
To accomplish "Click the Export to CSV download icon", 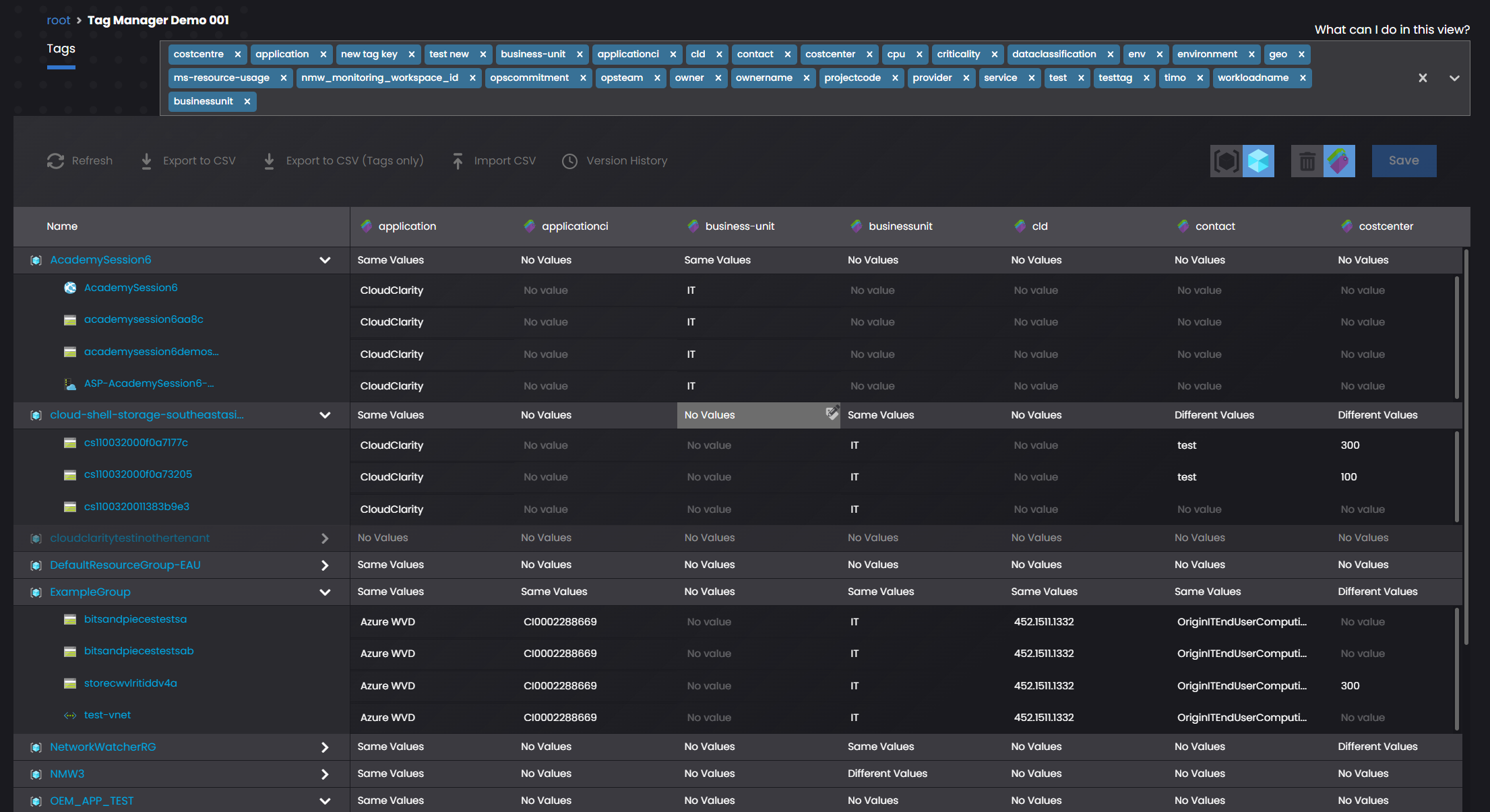I will coord(146,161).
